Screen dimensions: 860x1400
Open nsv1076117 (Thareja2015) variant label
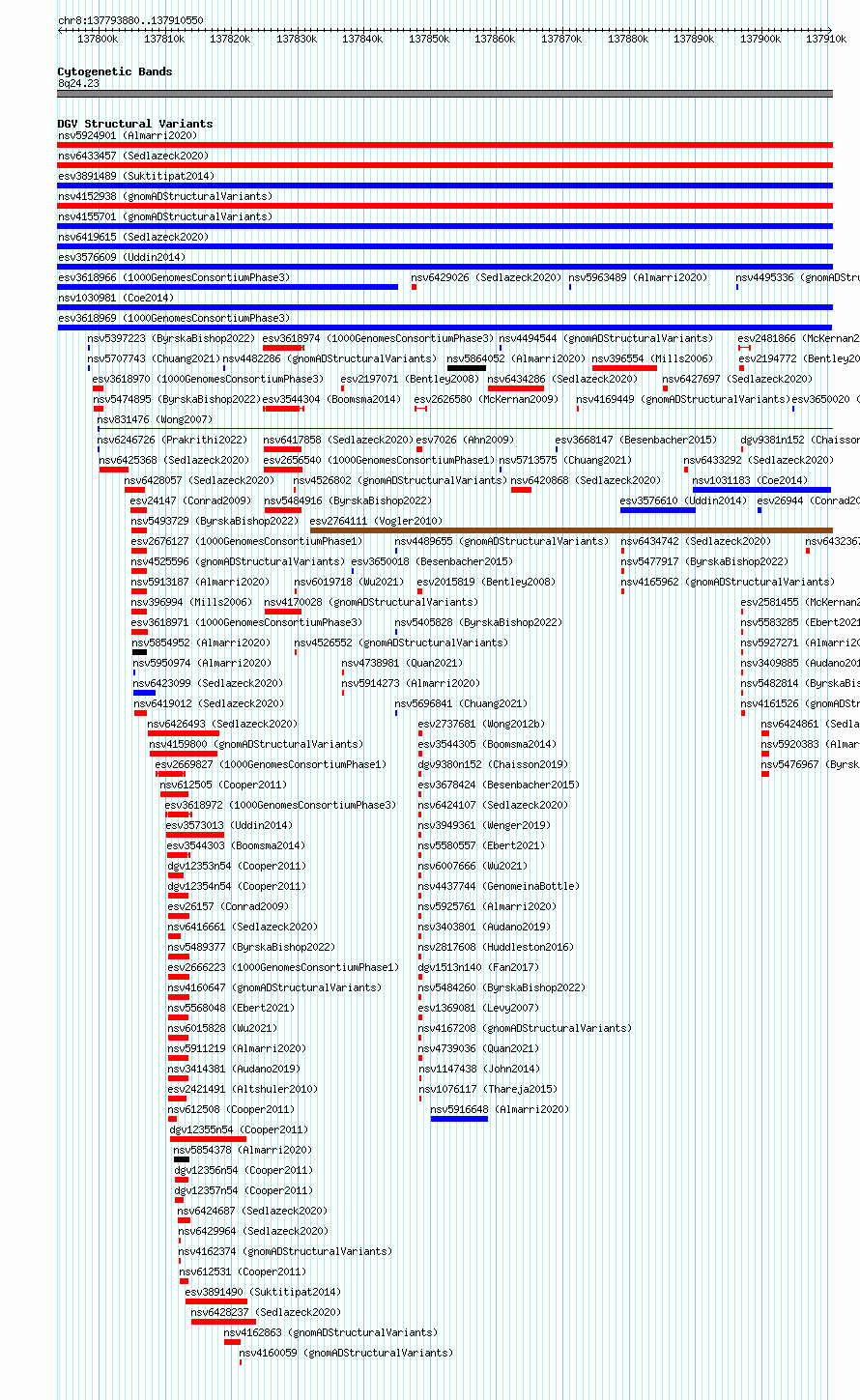(x=488, y=1089)
